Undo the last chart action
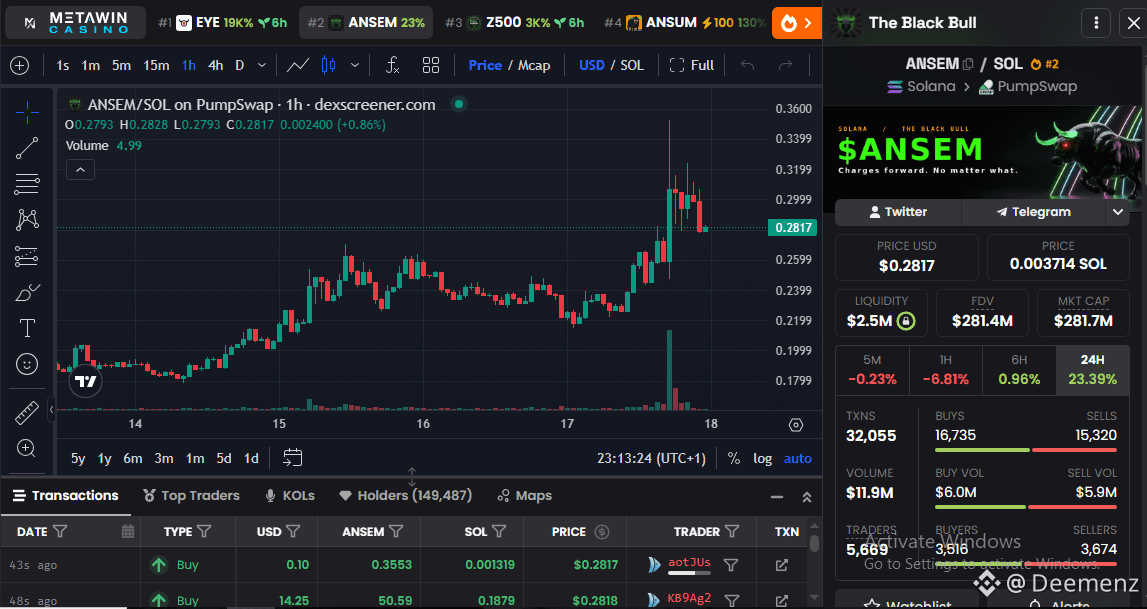Screen dimensions: 1147x609 point(748,65)
